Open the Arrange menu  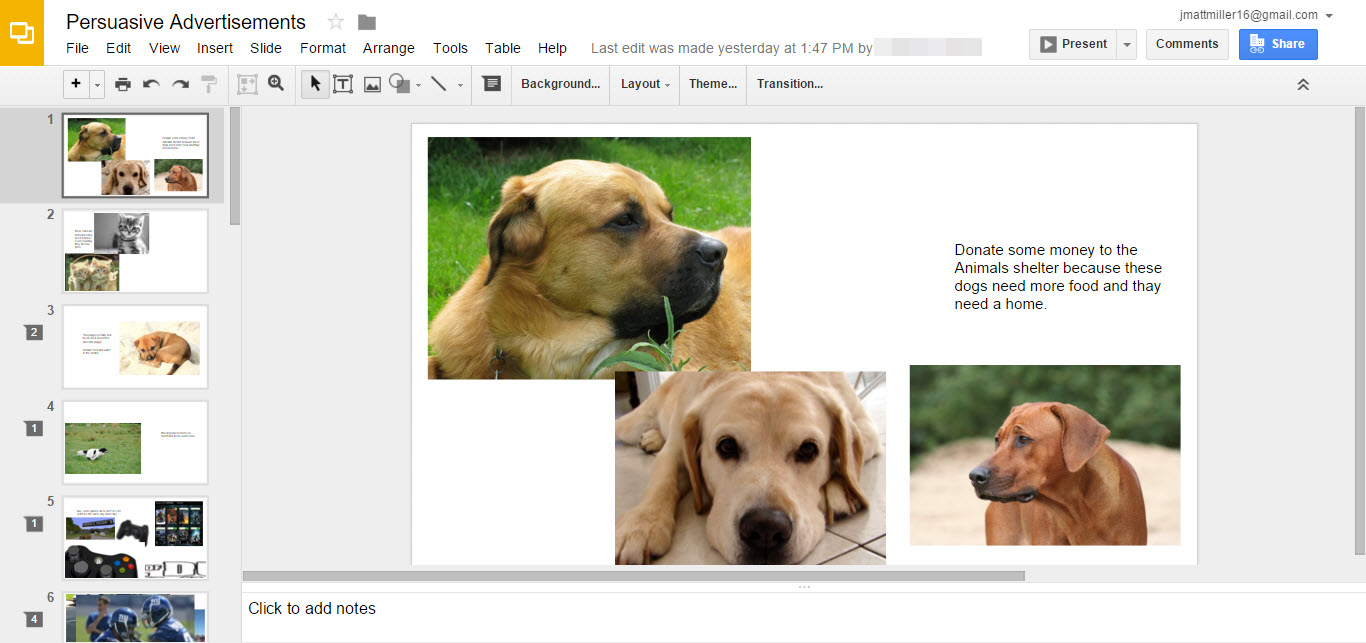coord(389,48)
